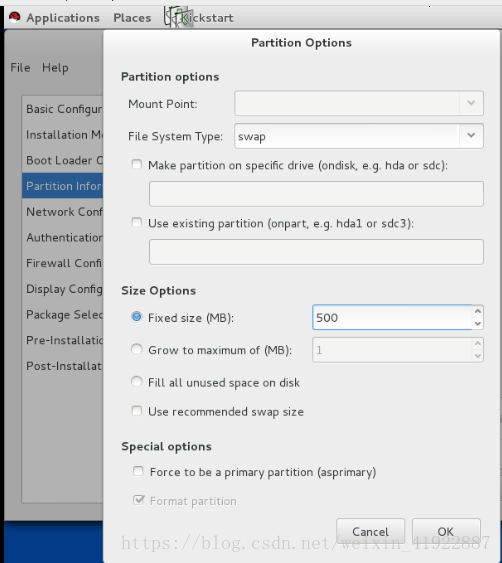Click the Fixed size value field showing 500
The height and width of the screenshot is (563, 502).
click(392, 317)
